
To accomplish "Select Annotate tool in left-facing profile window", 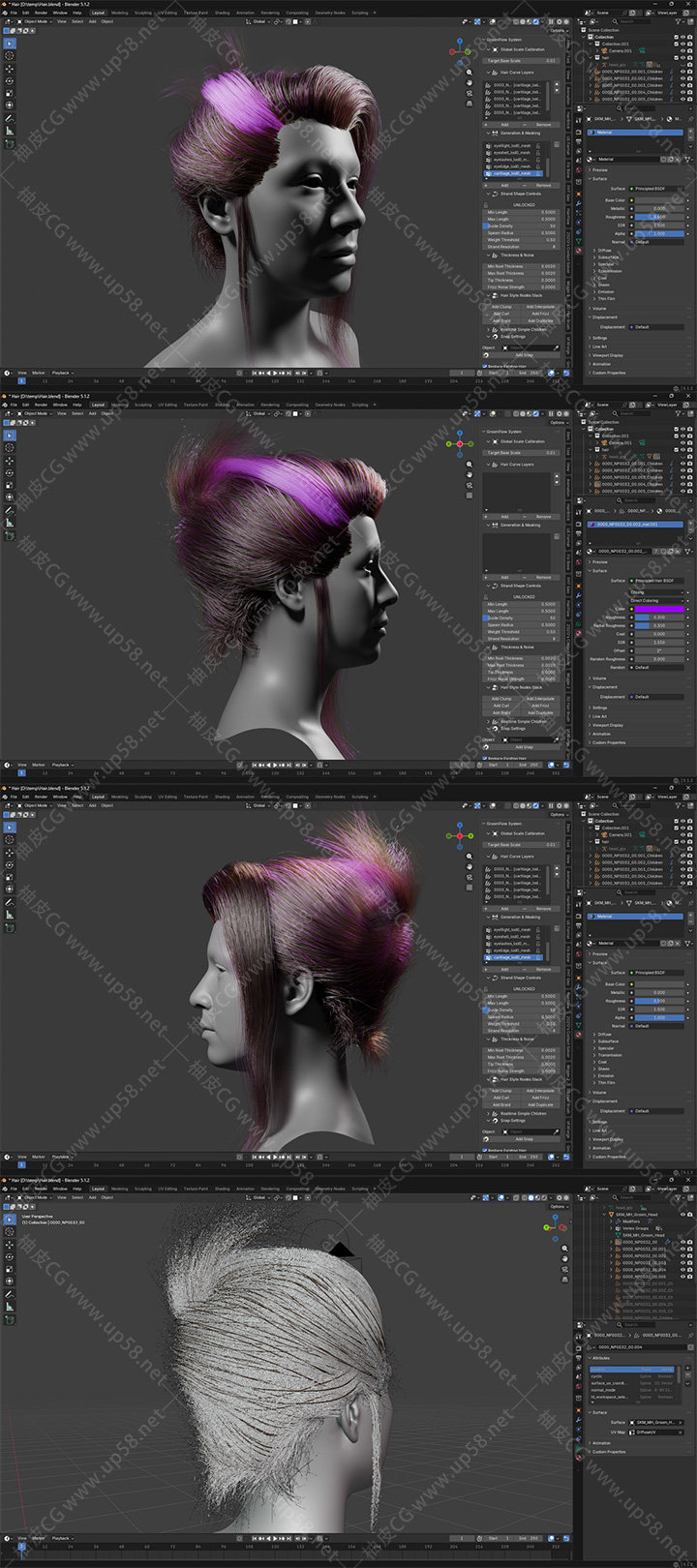I will (x=10, y=902).
